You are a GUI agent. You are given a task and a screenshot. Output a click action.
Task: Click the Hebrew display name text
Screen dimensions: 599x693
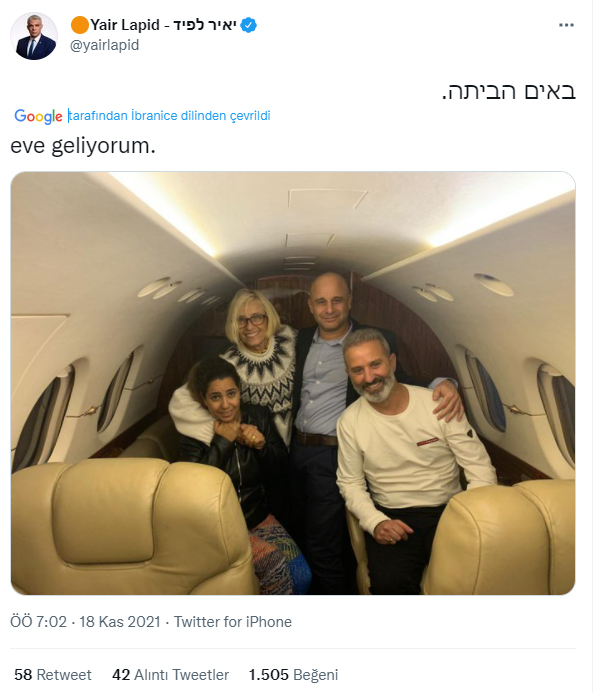[x=204, y=25]
